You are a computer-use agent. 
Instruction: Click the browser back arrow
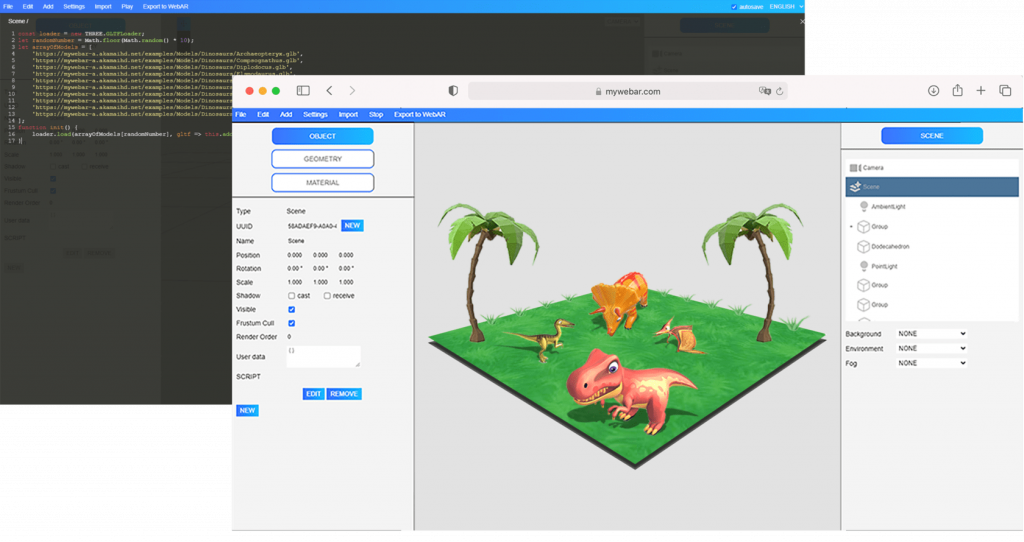coord(329,91)
